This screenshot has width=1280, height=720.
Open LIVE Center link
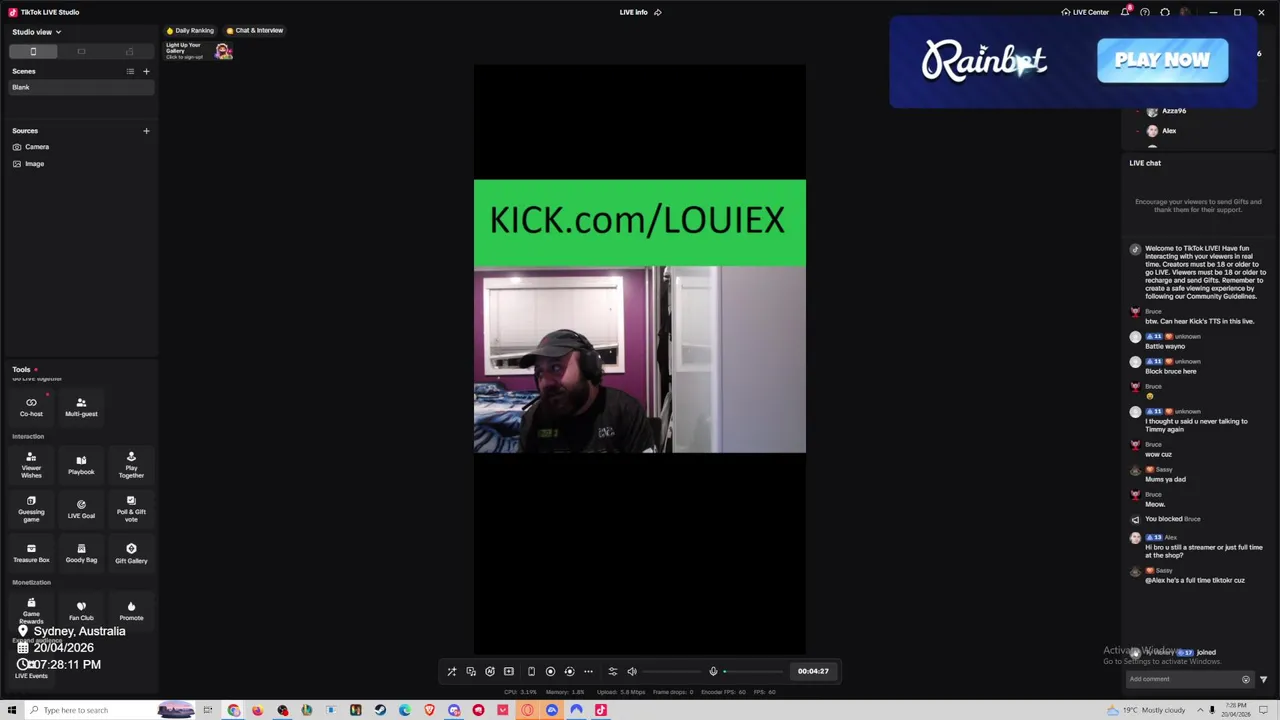1085,12
